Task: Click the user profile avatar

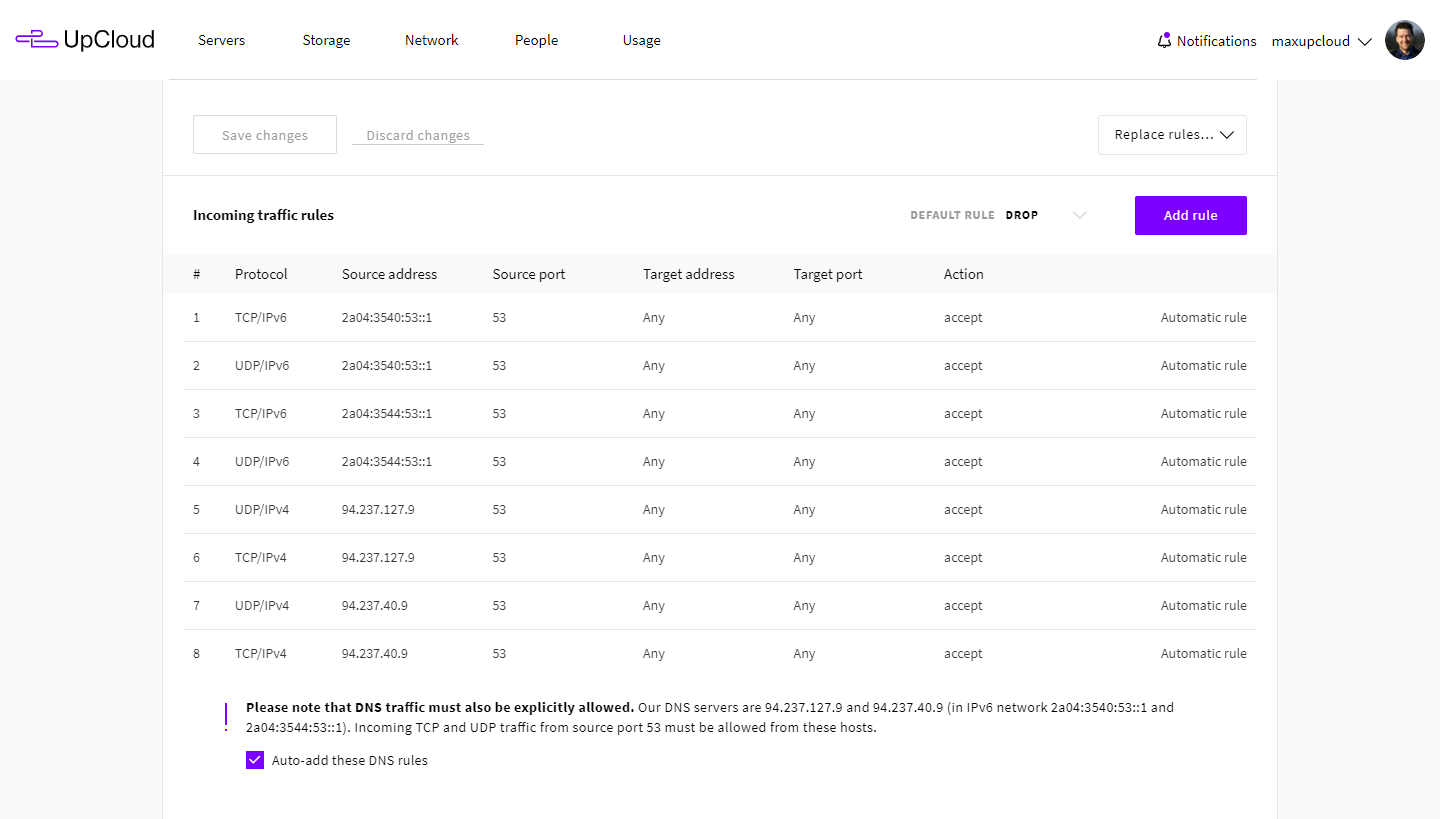Action: 1404,41
